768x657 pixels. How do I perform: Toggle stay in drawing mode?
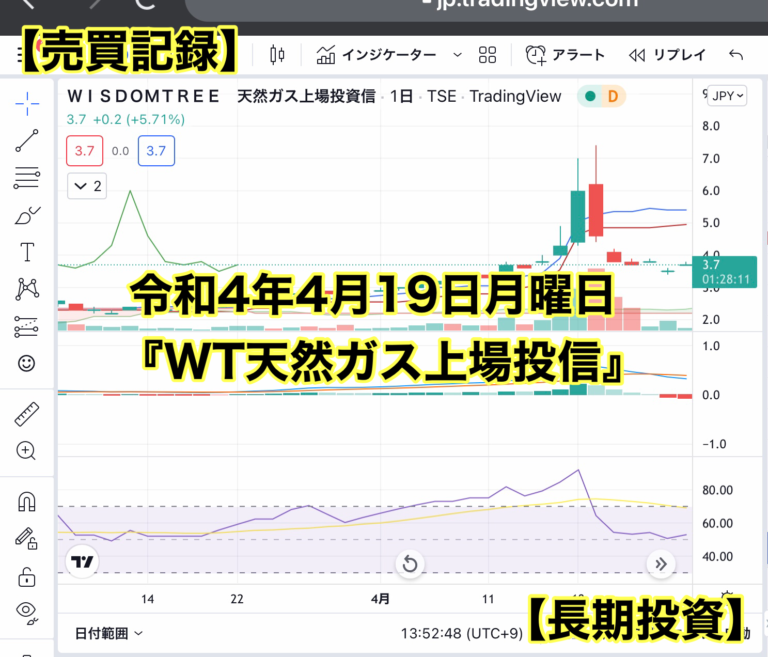tap(26, 538)
